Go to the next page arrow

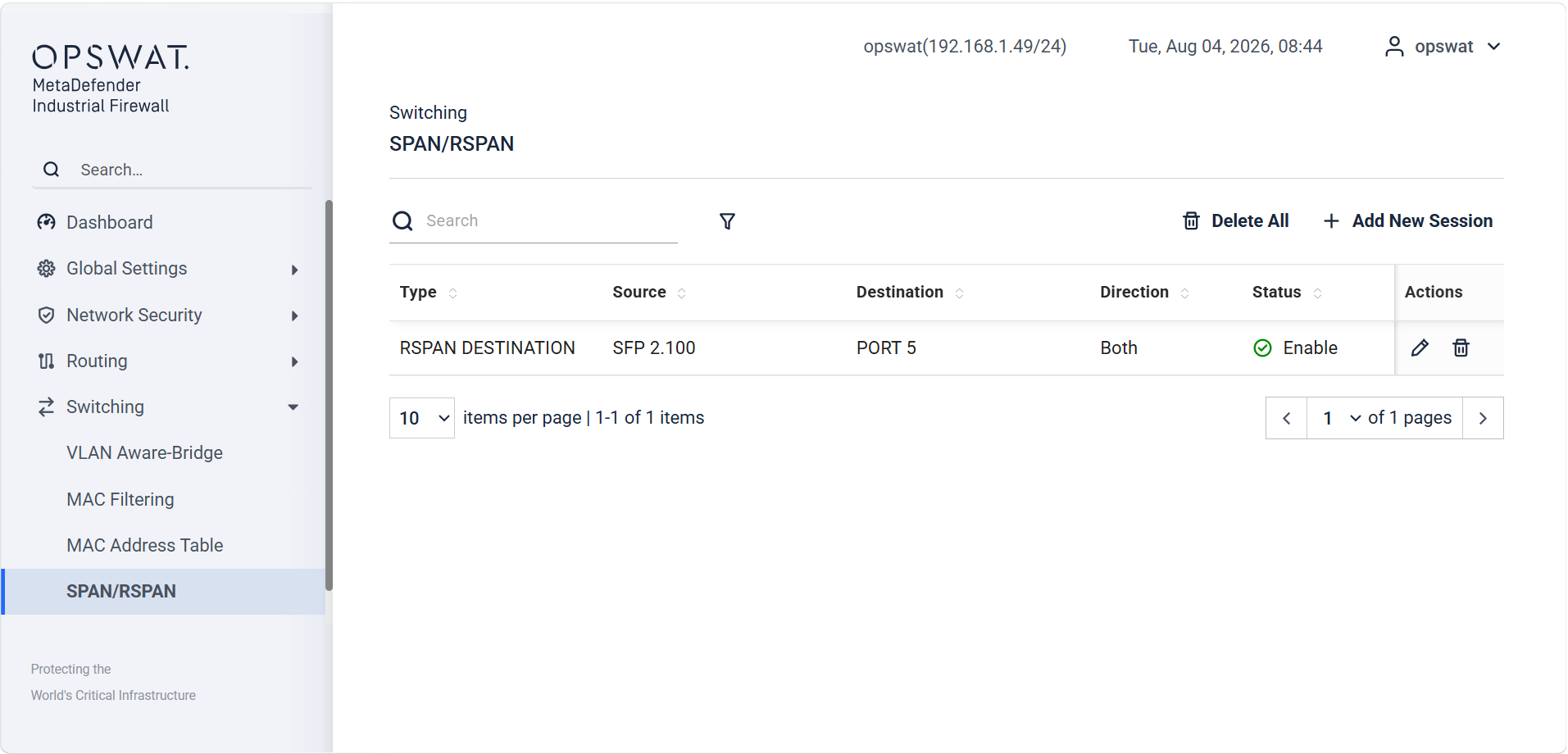[x=1483, y=418]
